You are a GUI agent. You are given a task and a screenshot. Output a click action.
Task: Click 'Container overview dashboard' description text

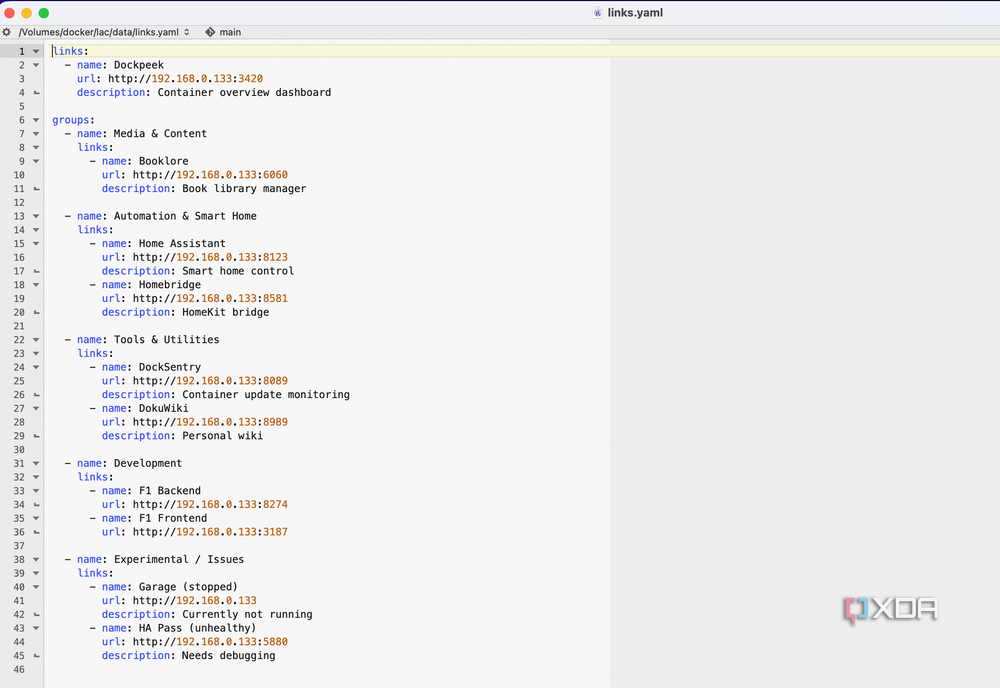[244, 92]
